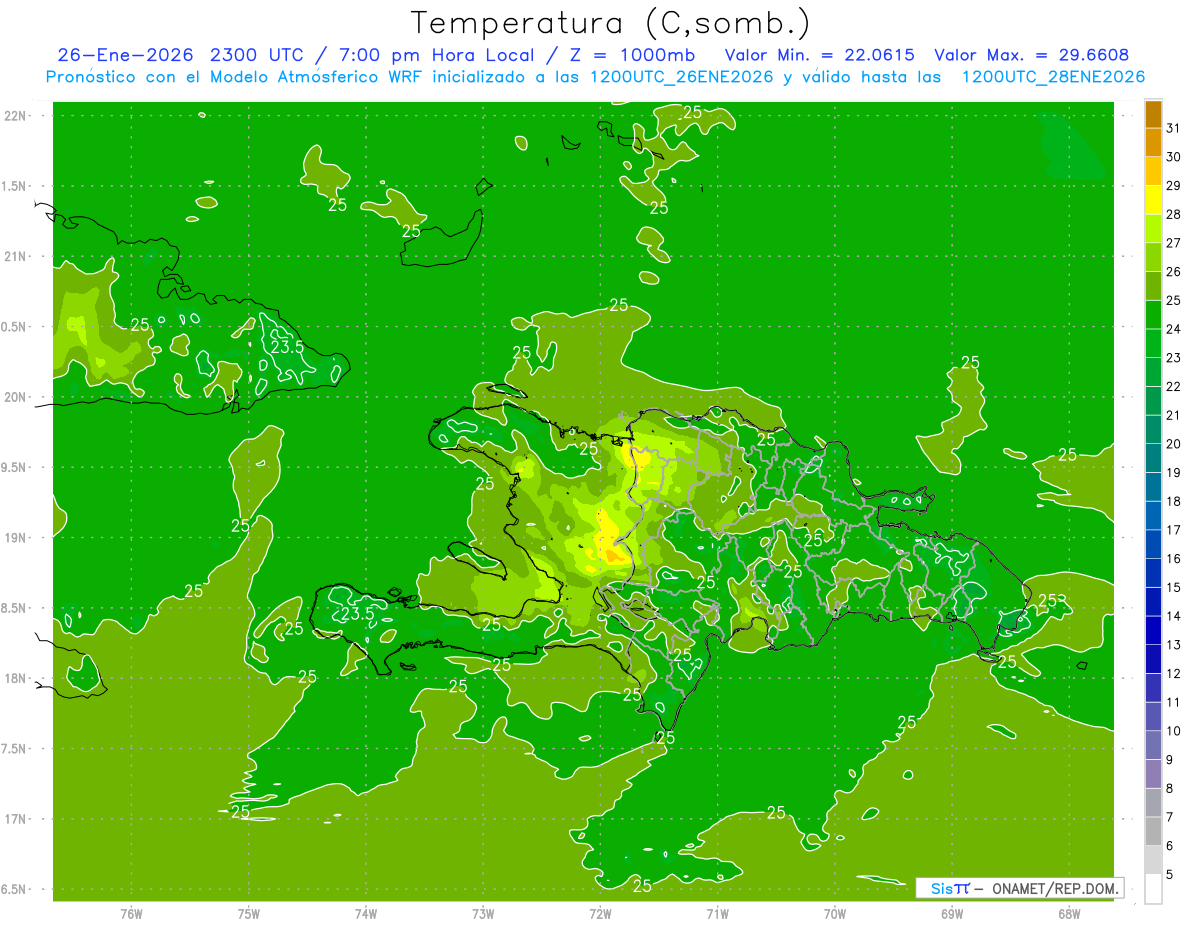Pick the orange legend swatch between 30 and 31
This screenshot has width=1200, height=927.
(1153, 143)
